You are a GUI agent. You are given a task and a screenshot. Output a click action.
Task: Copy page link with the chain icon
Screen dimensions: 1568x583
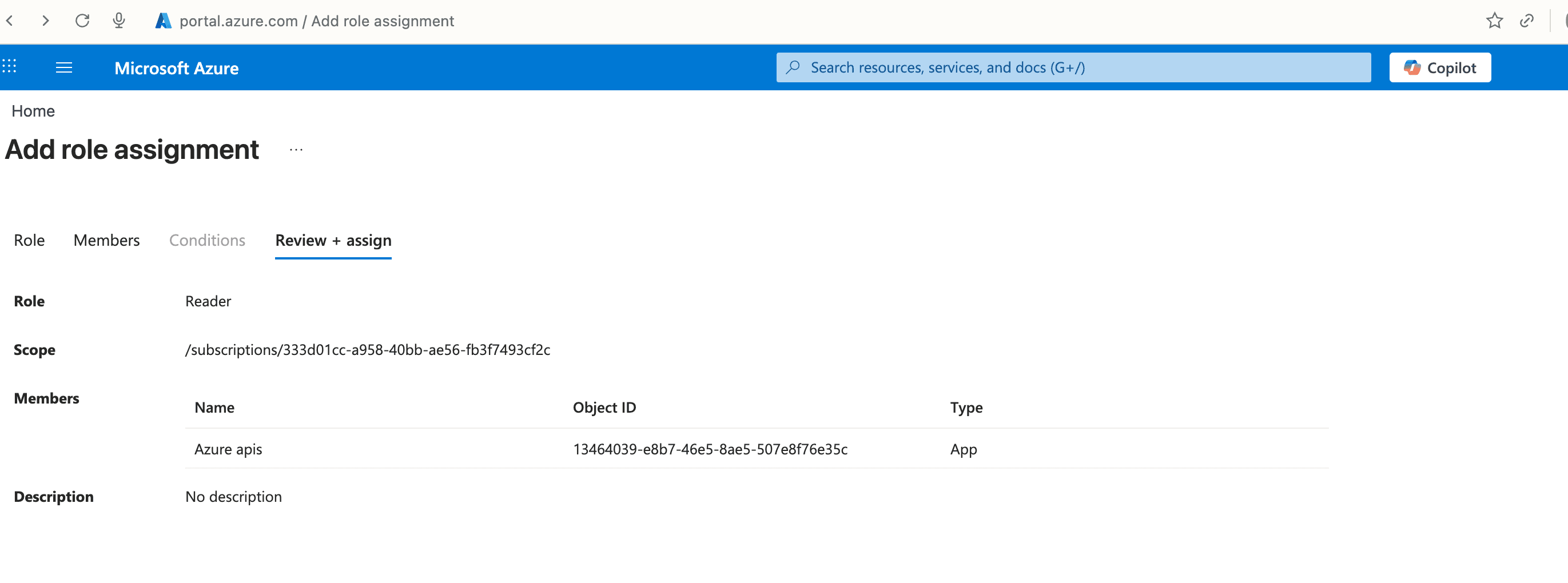(1527, 21)
